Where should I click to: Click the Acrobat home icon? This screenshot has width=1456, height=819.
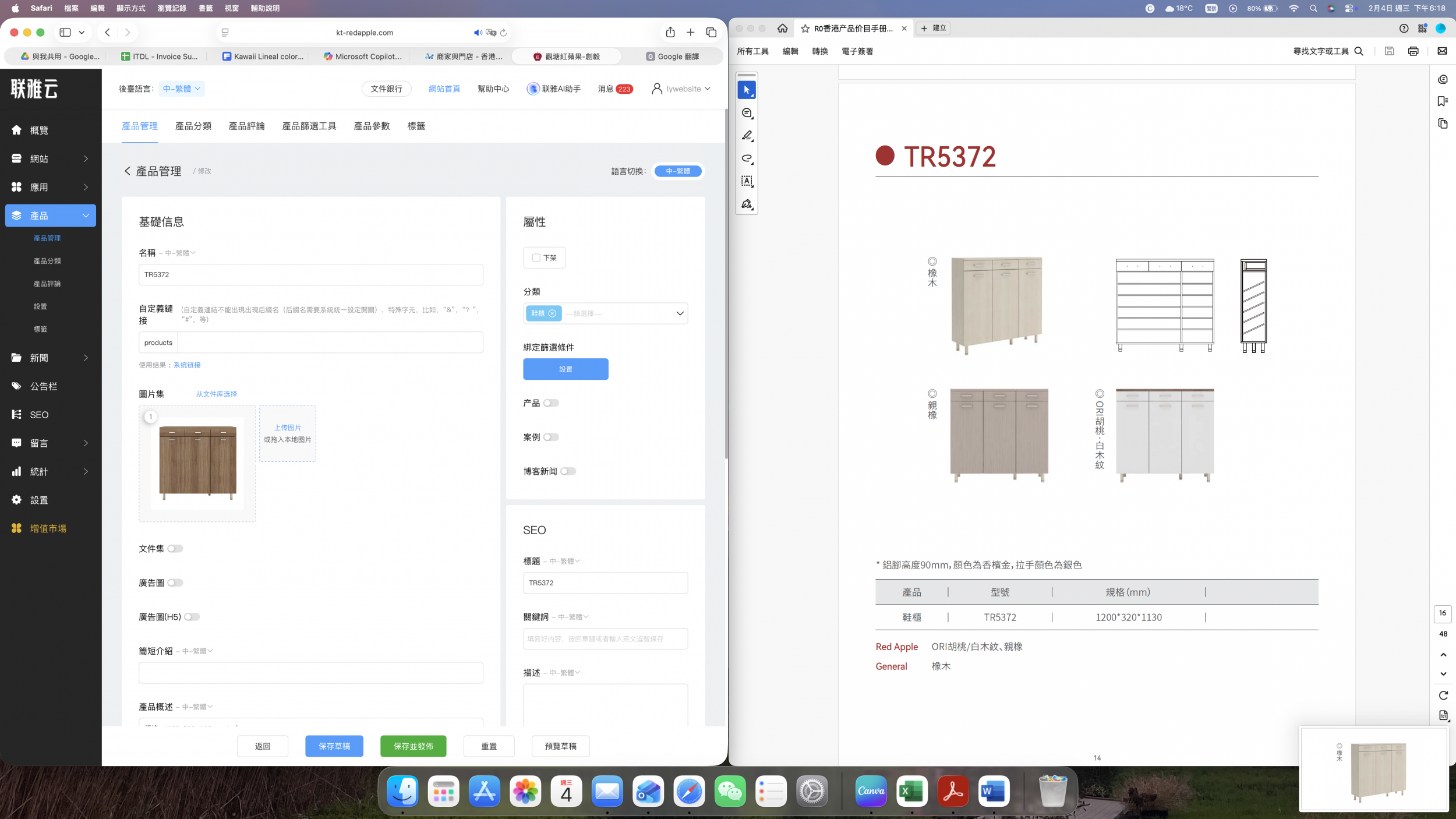[x=782, y=29]
